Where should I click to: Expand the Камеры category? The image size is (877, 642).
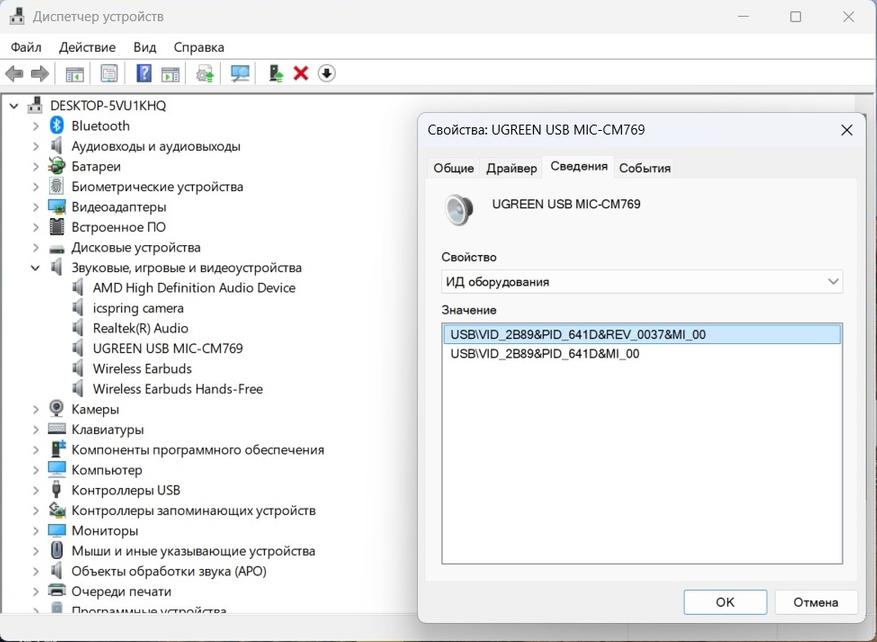coord(36,409)
